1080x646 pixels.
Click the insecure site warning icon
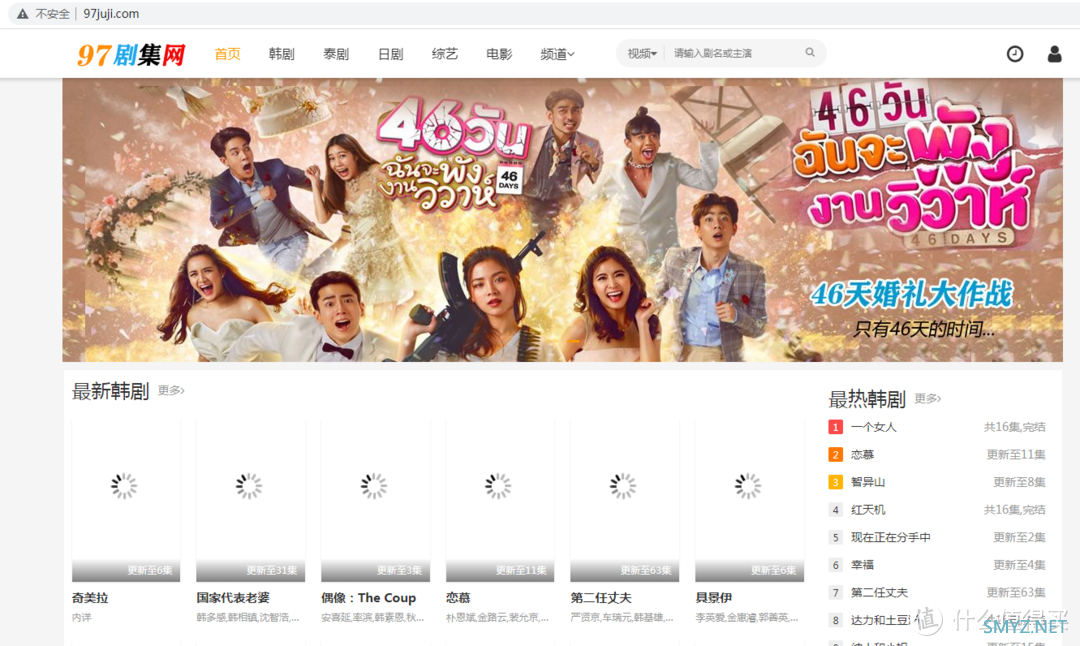tap(23, 14)
